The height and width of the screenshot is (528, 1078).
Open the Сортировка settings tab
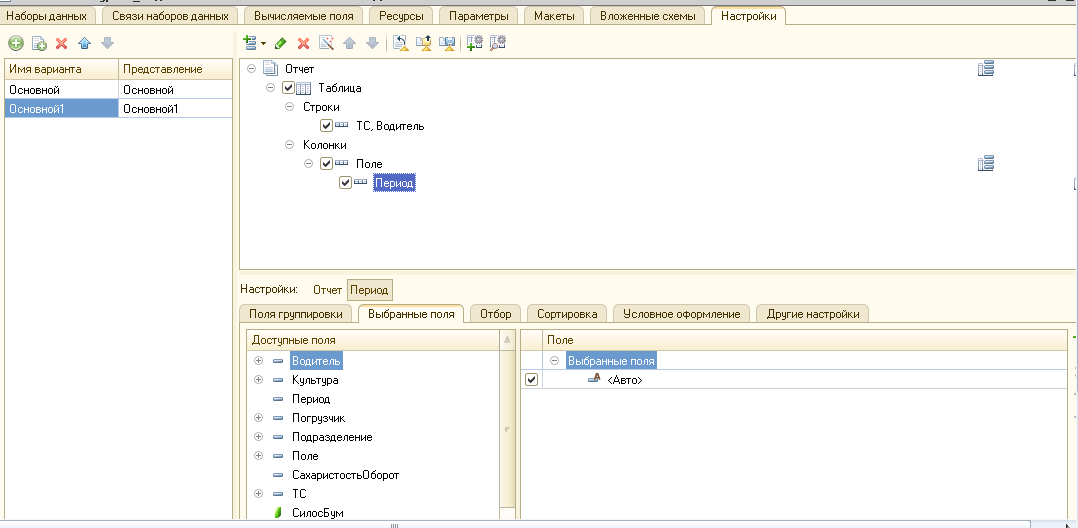pyautogui.click(x=566, y=314)
